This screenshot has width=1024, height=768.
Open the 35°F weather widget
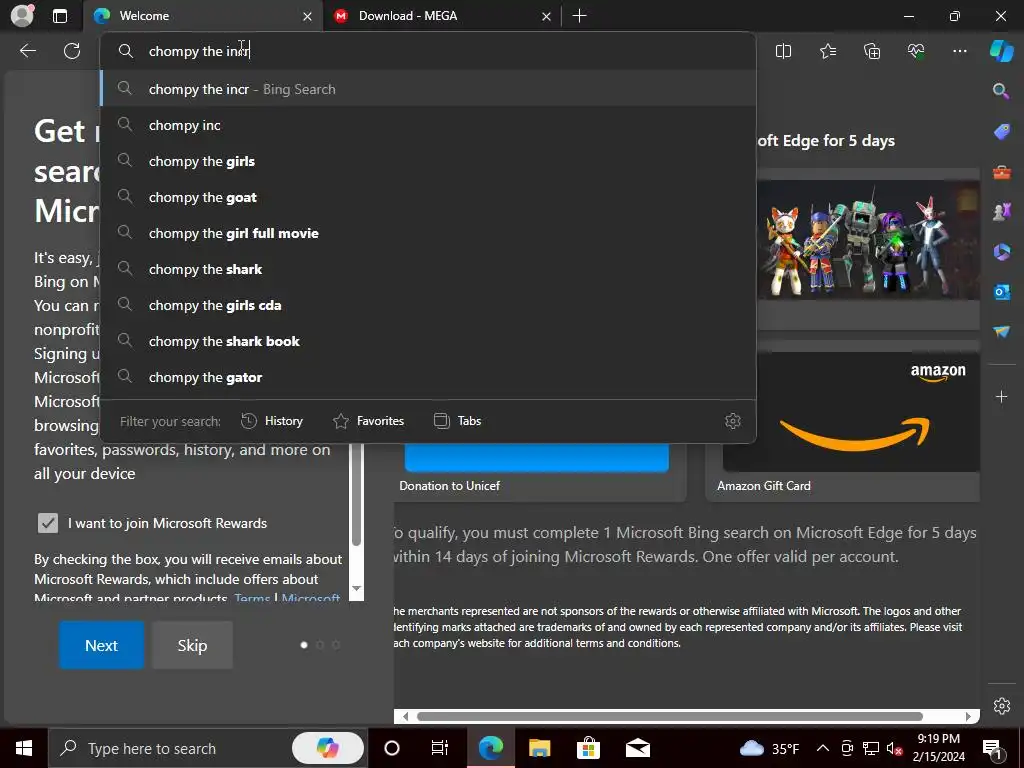769,748
